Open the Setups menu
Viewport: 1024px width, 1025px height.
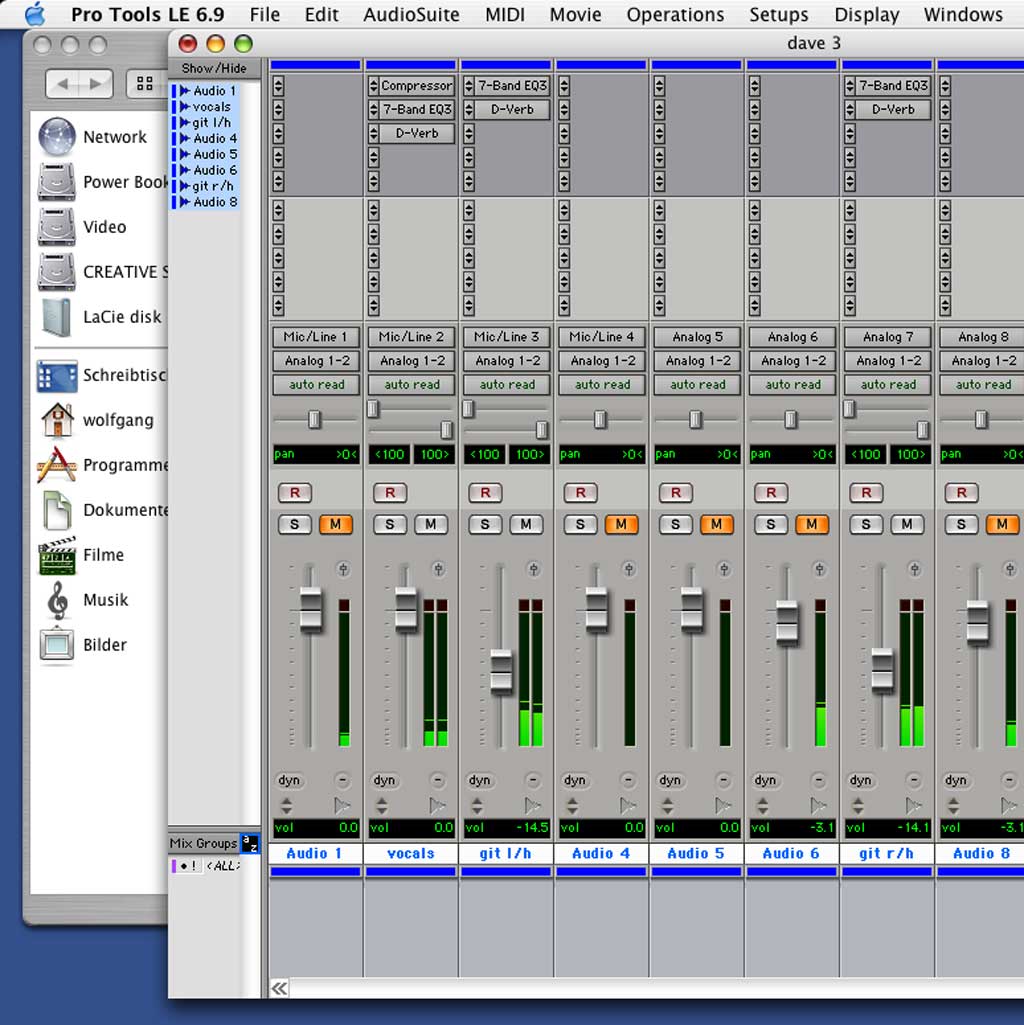coord(779,14)
